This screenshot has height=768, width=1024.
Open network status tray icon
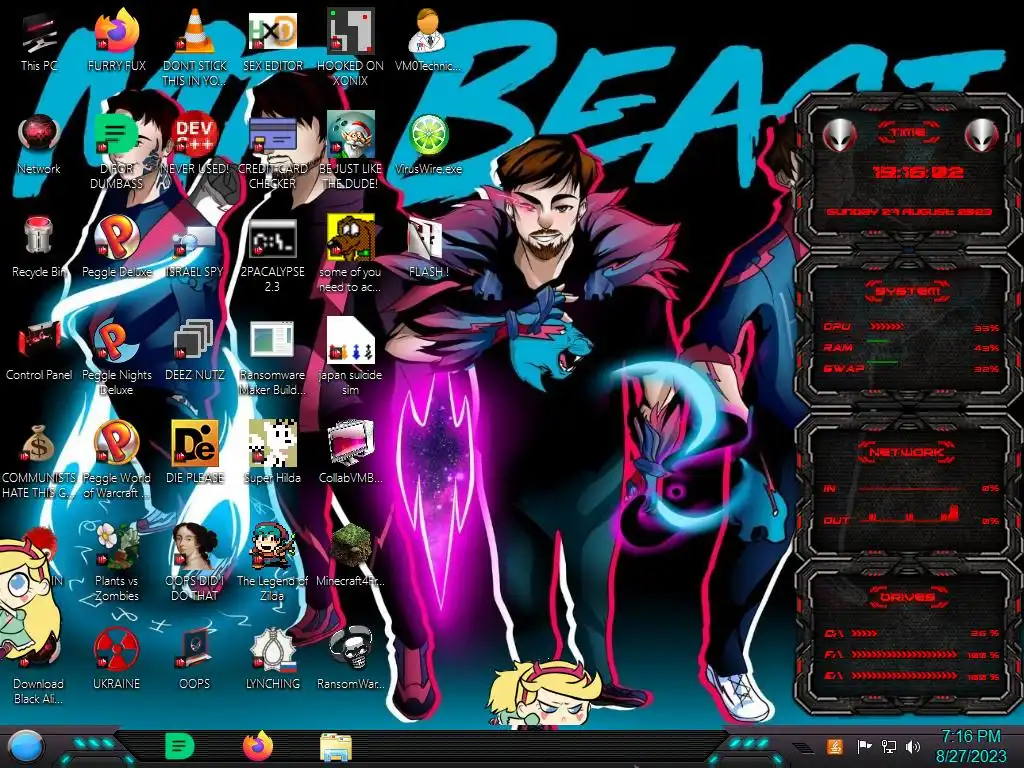tap(889, 746)
